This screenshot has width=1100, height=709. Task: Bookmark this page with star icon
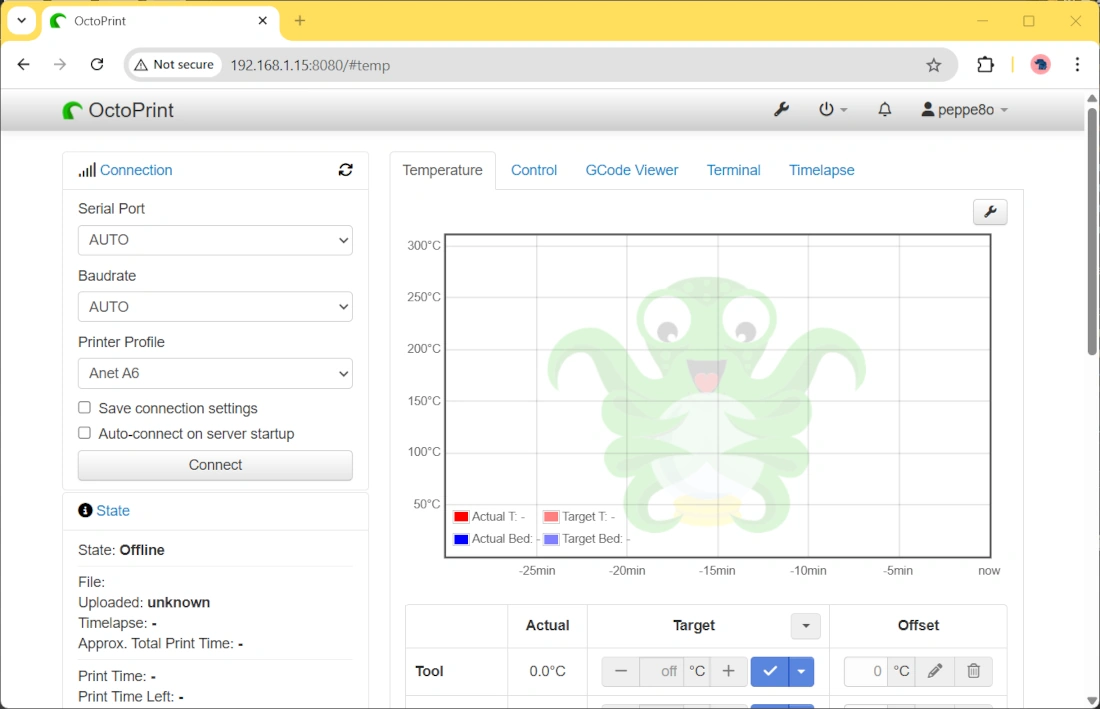[933, 65]
